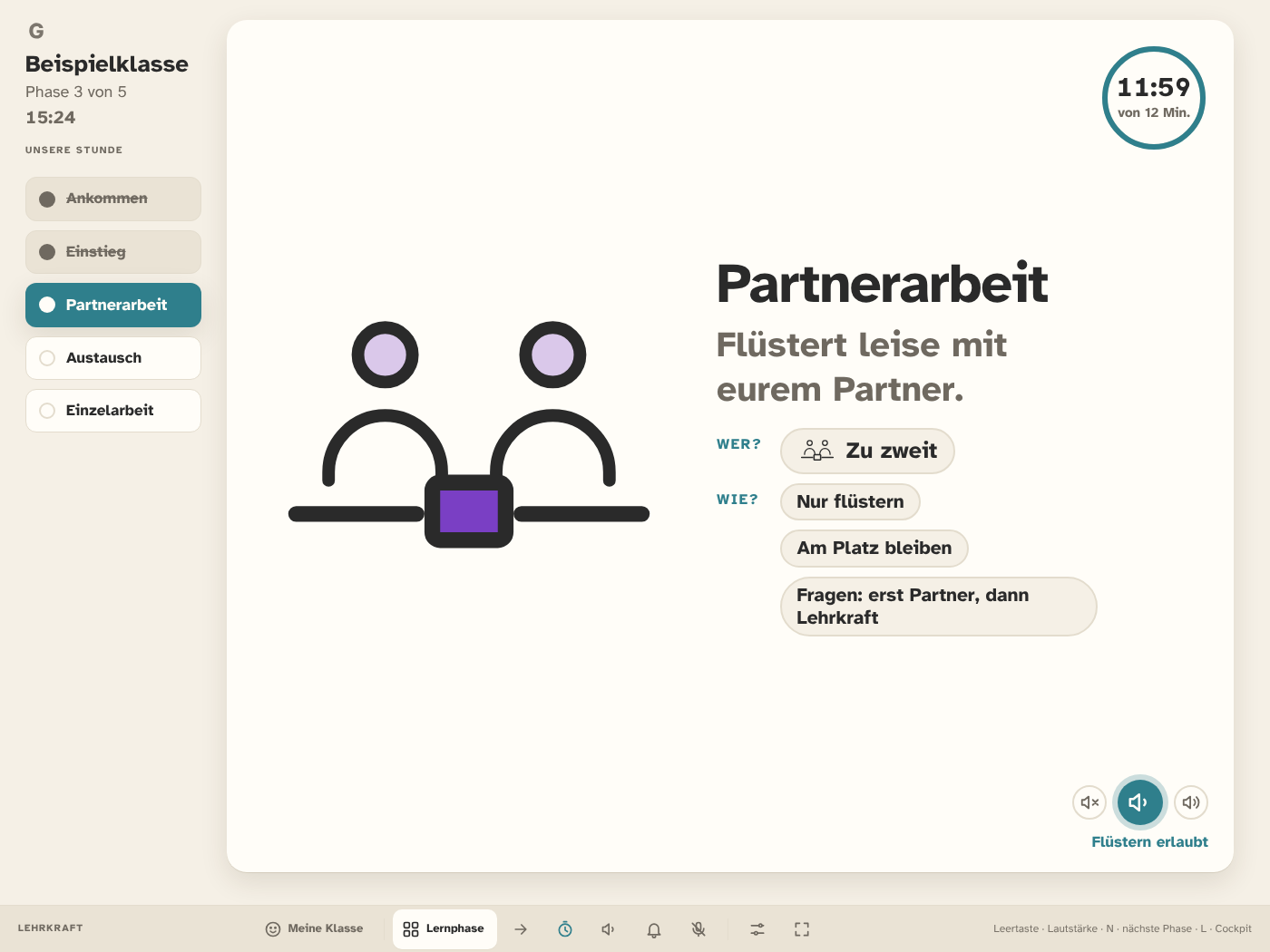1270x952 pixels.
Task: Enter fullscreen with the expand icon
Action: [x=802, y=929]
